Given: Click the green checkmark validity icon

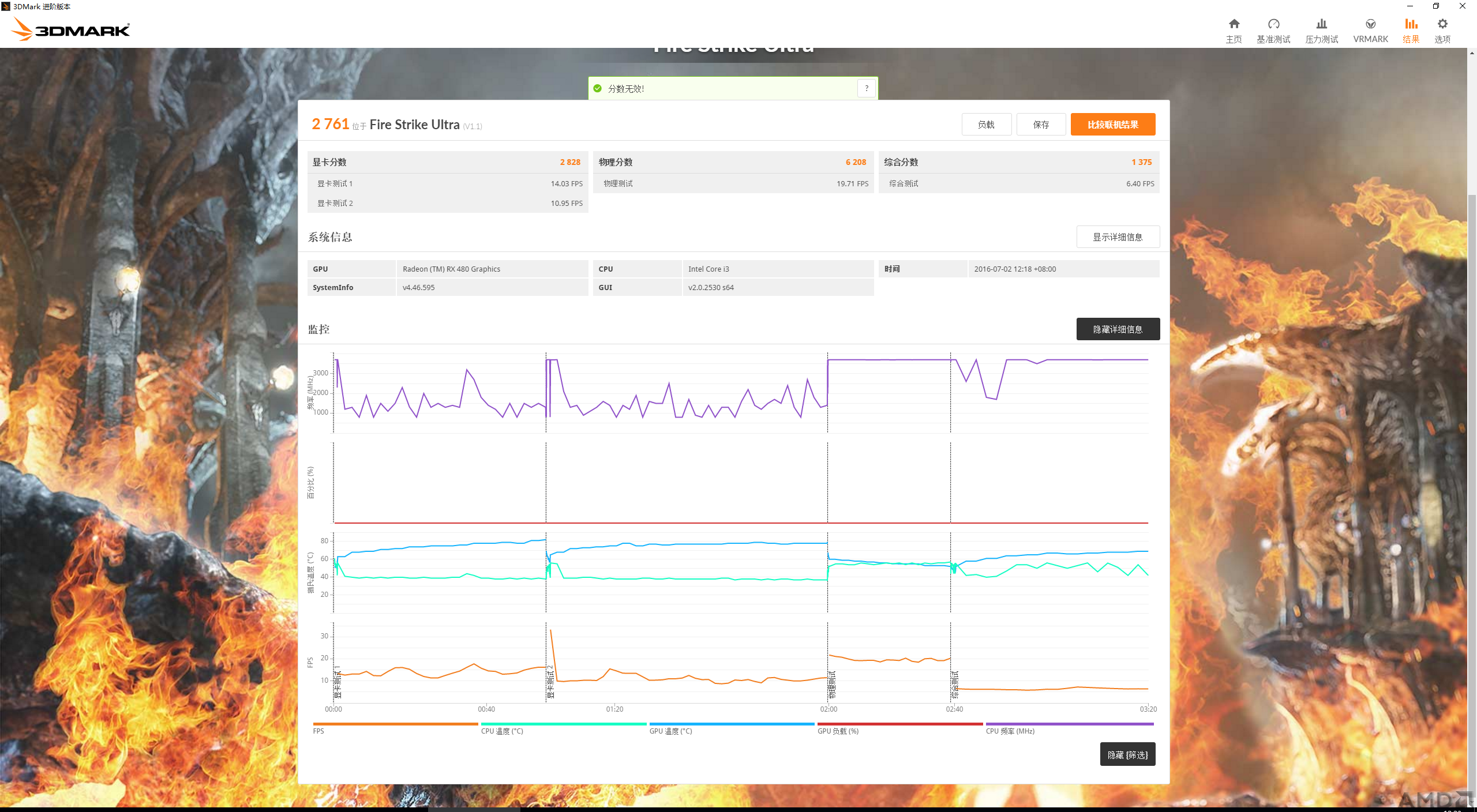Looking at the screenshot, I should pos(598,88).
